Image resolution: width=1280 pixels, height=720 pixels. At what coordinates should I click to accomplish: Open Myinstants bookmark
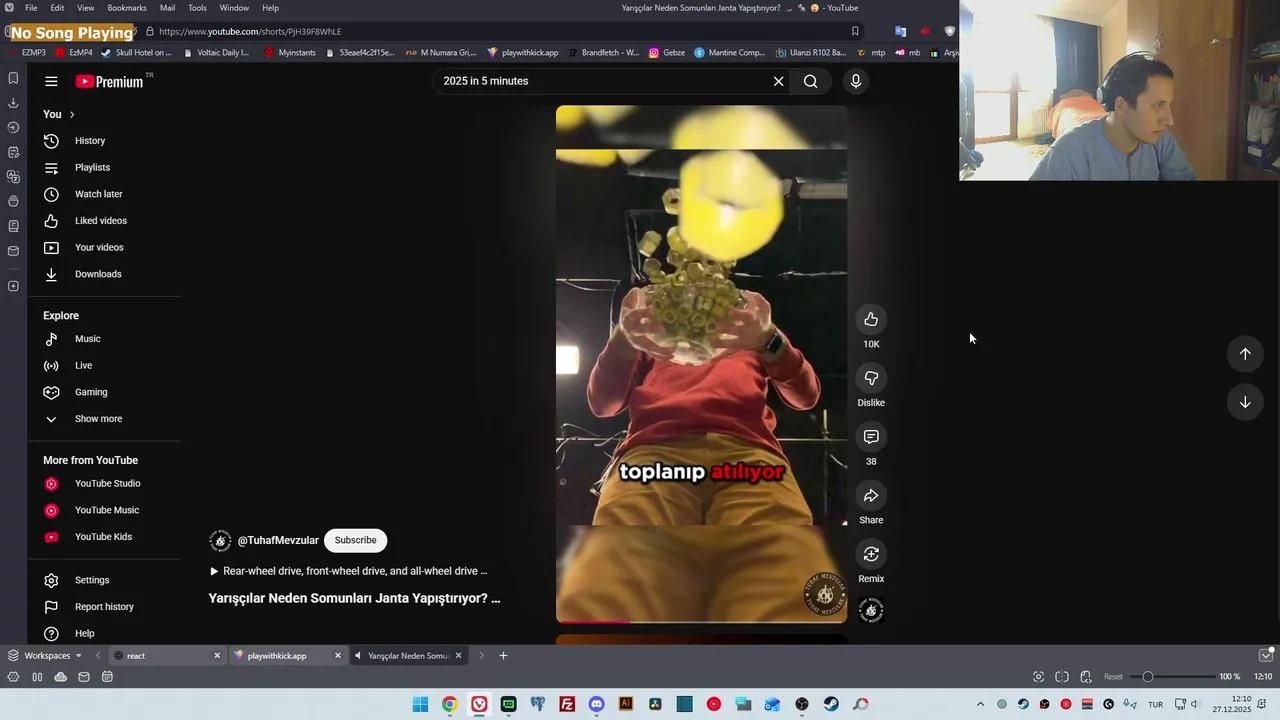coord(290,53)
